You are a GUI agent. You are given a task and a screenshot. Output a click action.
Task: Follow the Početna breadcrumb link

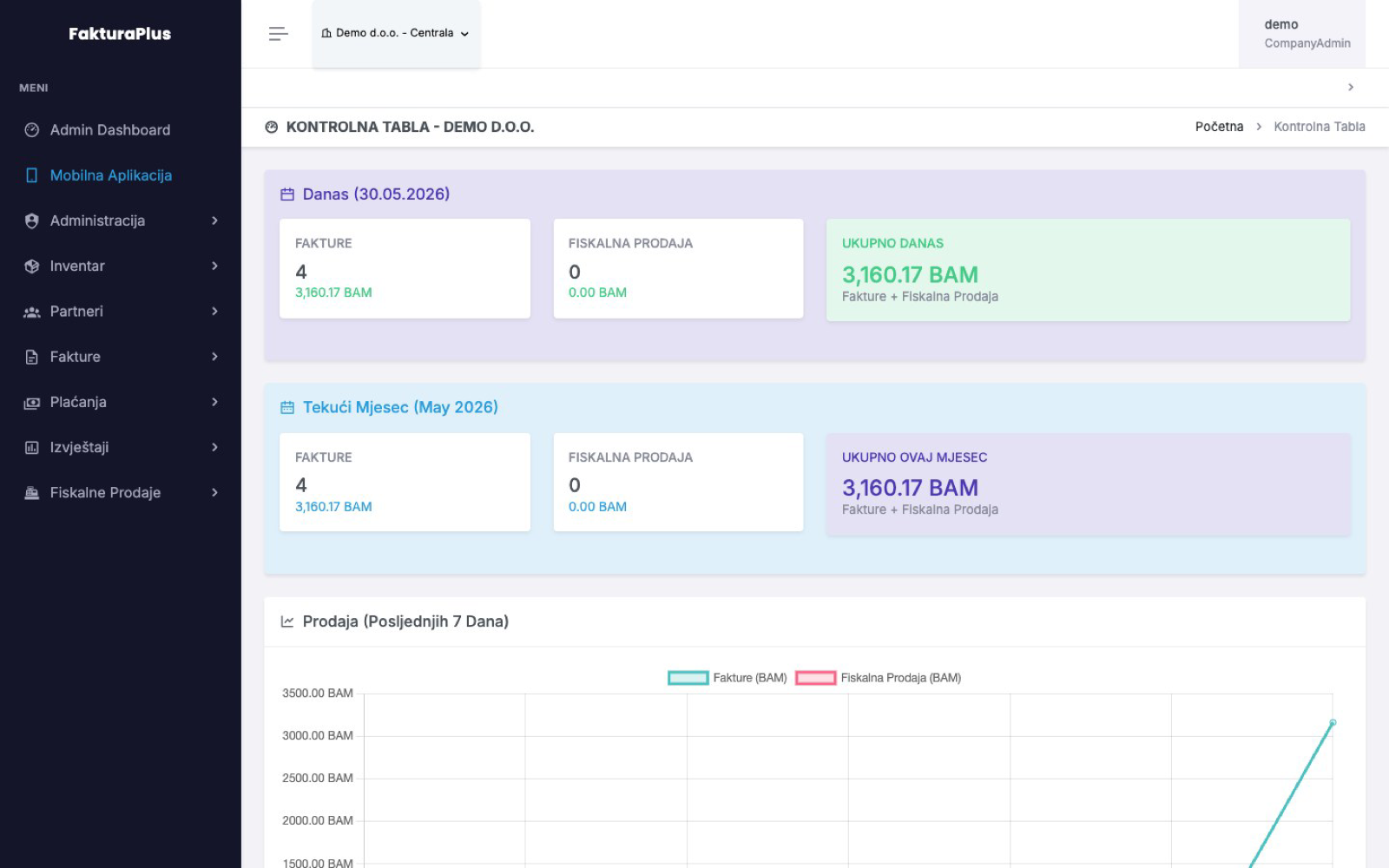click(1219, 127)
